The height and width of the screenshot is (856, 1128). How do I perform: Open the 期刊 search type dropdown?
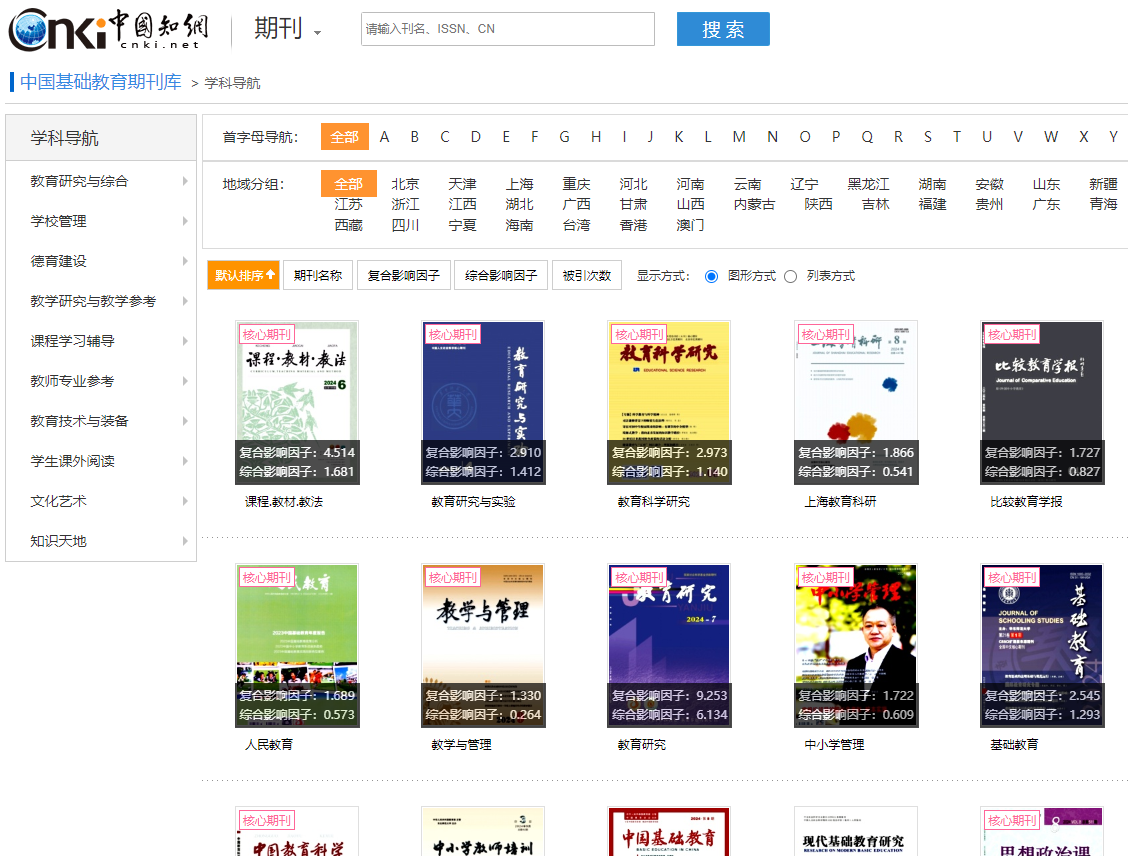pyautogui.click(x=288, y=30)
